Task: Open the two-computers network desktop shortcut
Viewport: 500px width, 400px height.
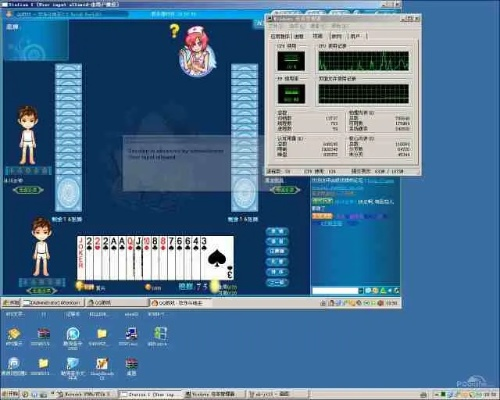Action: tap(130, 336)
